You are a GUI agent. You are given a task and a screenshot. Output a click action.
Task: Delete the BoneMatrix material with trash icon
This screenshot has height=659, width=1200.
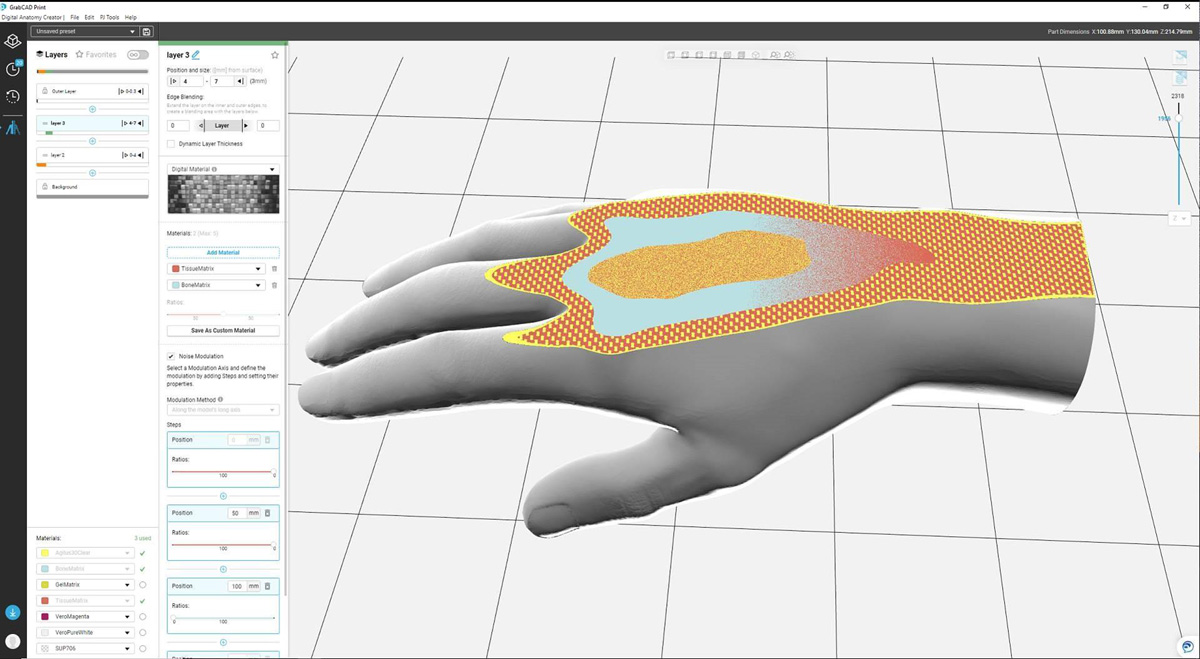click(x=274, y=285)
